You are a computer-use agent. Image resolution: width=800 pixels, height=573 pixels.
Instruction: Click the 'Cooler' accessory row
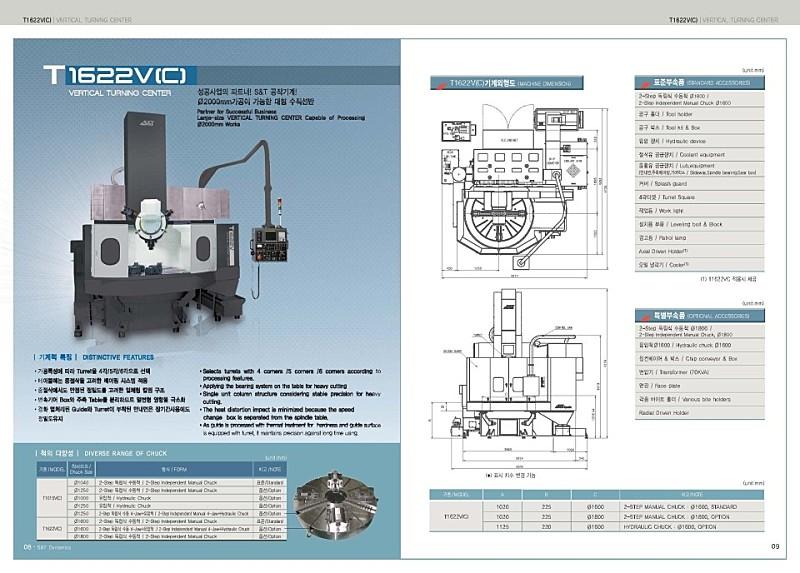(699, 265)
